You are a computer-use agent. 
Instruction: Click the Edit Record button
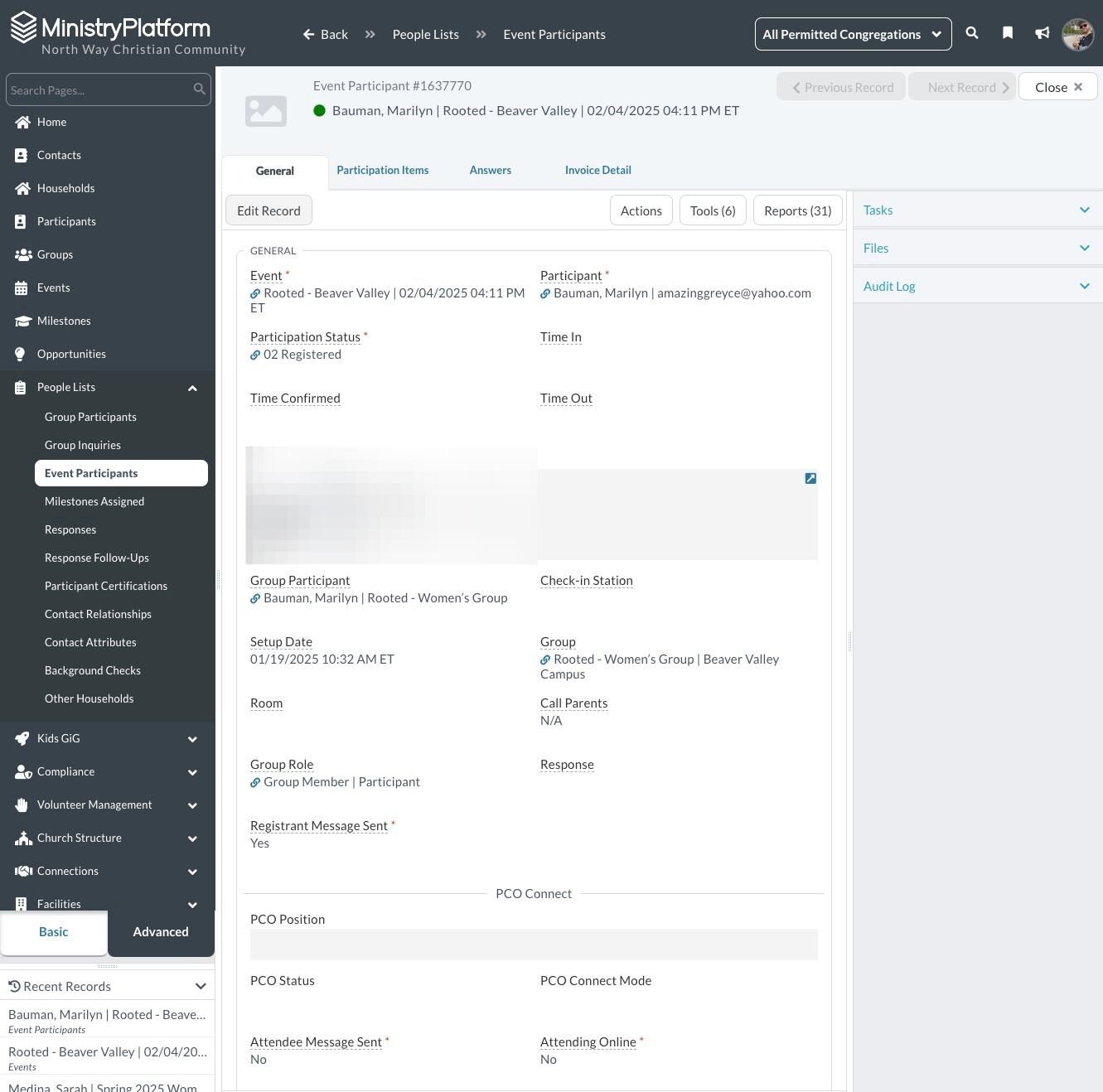point(268,210)
